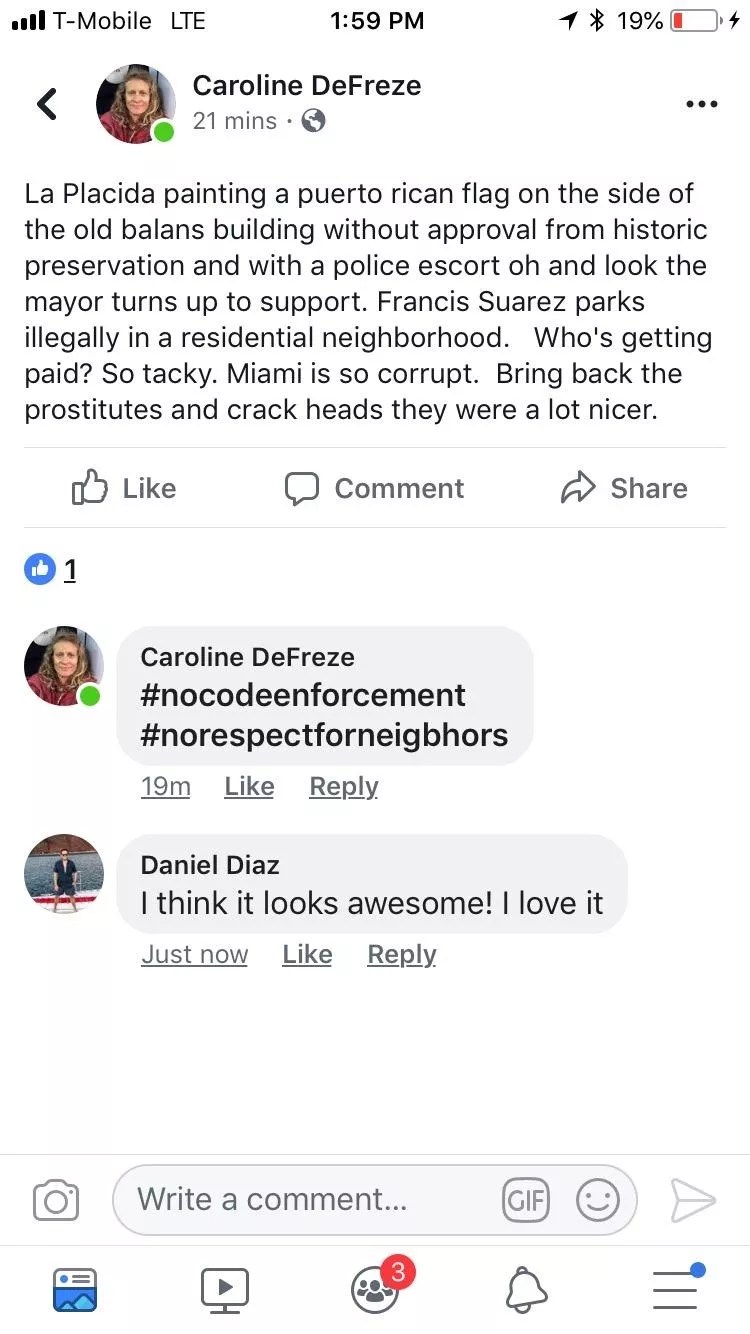Tap the Comment button under the post
Screen dimensions: 750x1334
pos(374,488)
